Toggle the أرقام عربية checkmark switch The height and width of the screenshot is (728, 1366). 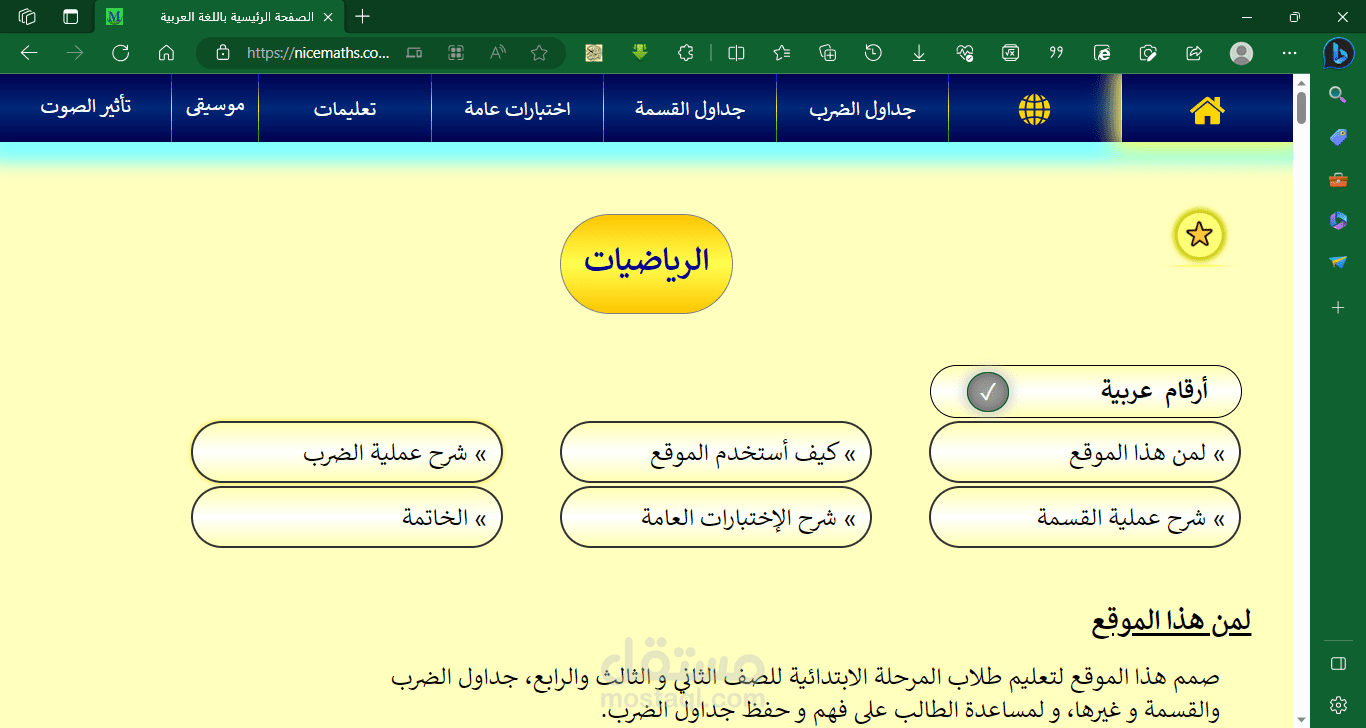[x=988, y=392]
